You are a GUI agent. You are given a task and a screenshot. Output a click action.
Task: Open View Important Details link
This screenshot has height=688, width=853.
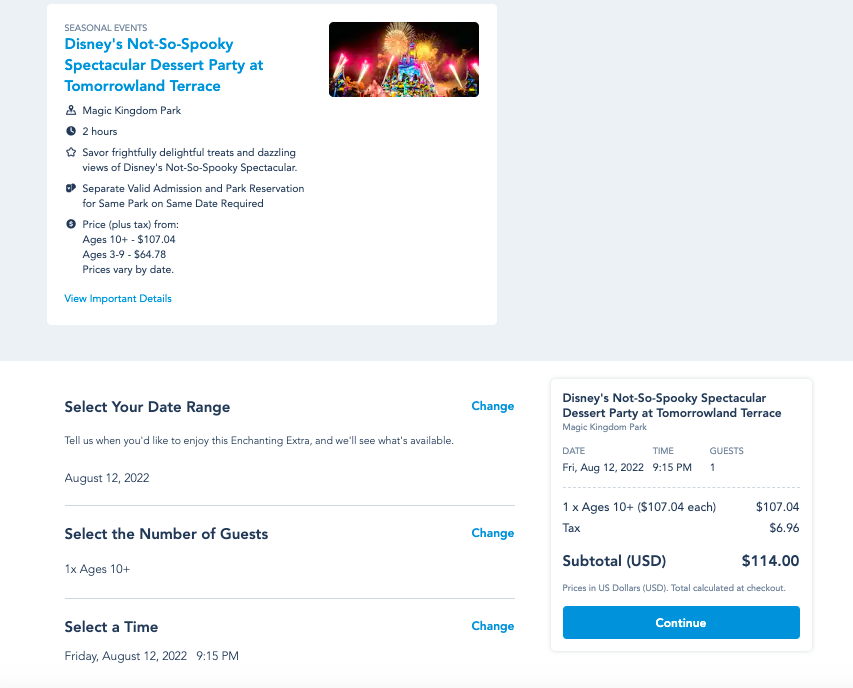tap(118, 299)
